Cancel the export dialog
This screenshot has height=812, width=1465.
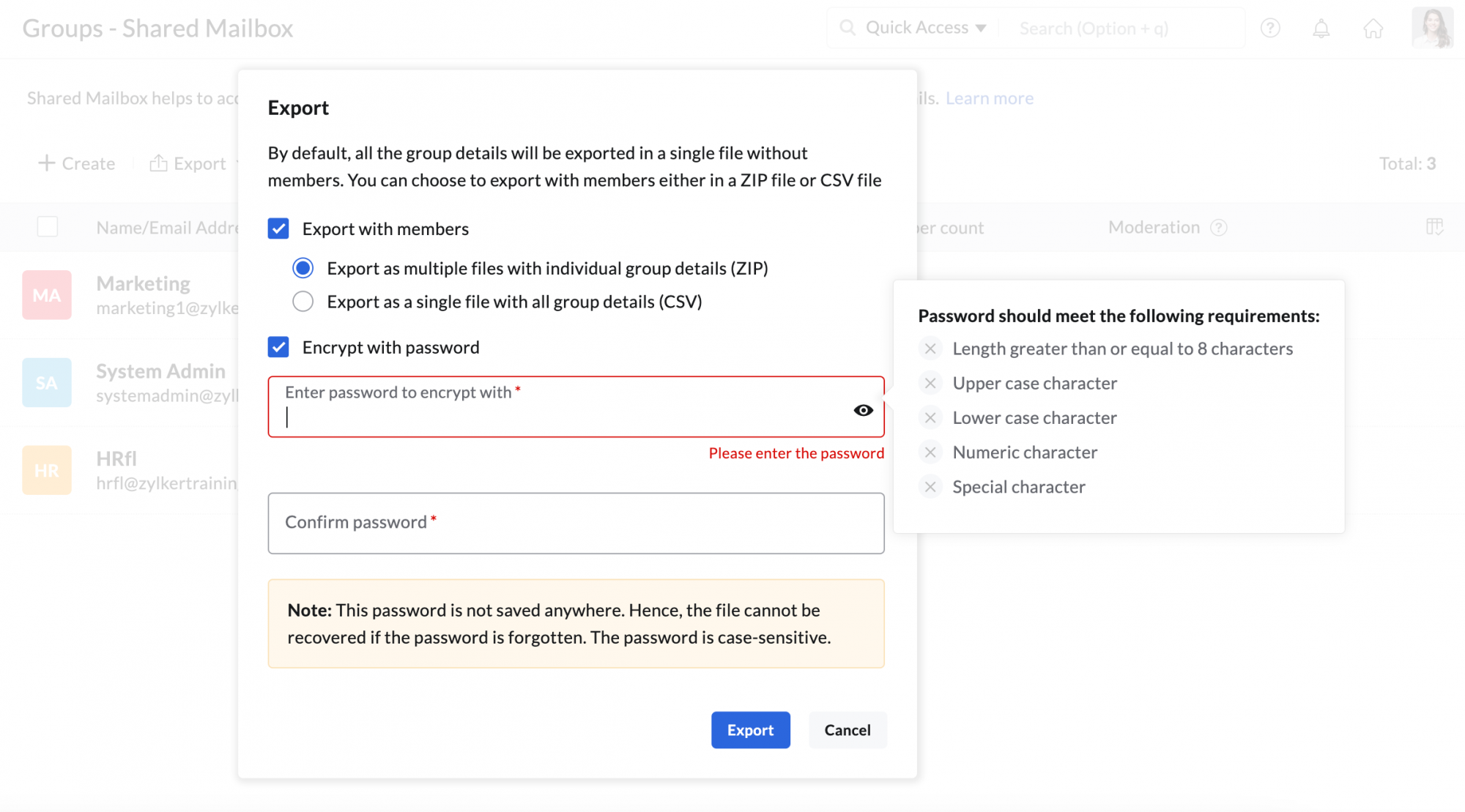847,730
